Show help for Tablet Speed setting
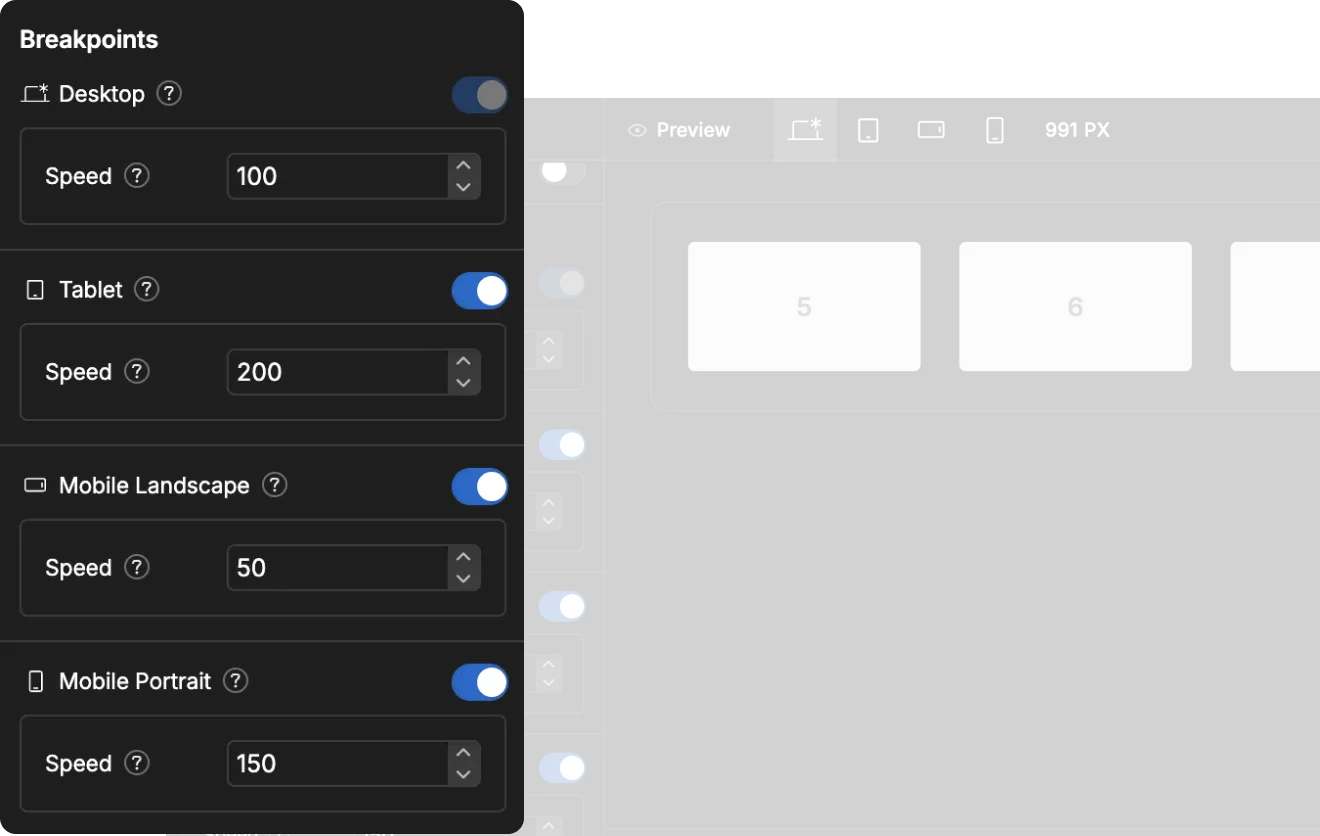1320x836 pixels. click(137, 372)
